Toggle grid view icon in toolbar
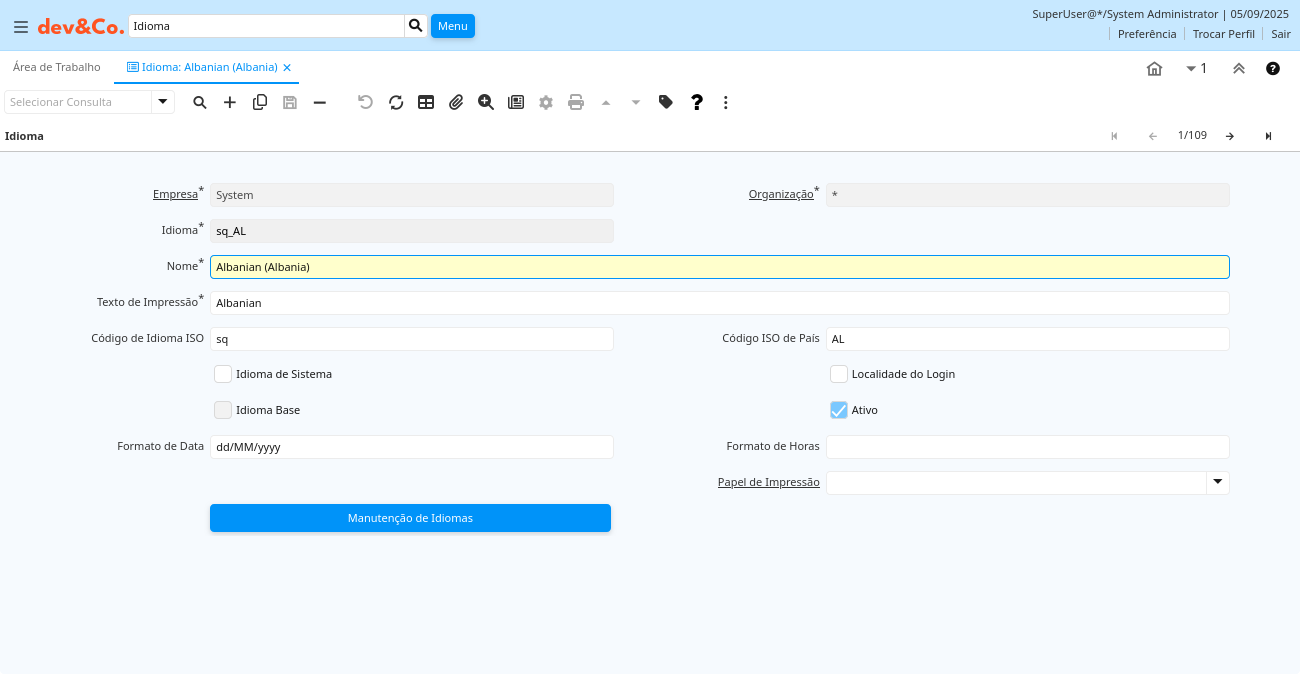 426,102
